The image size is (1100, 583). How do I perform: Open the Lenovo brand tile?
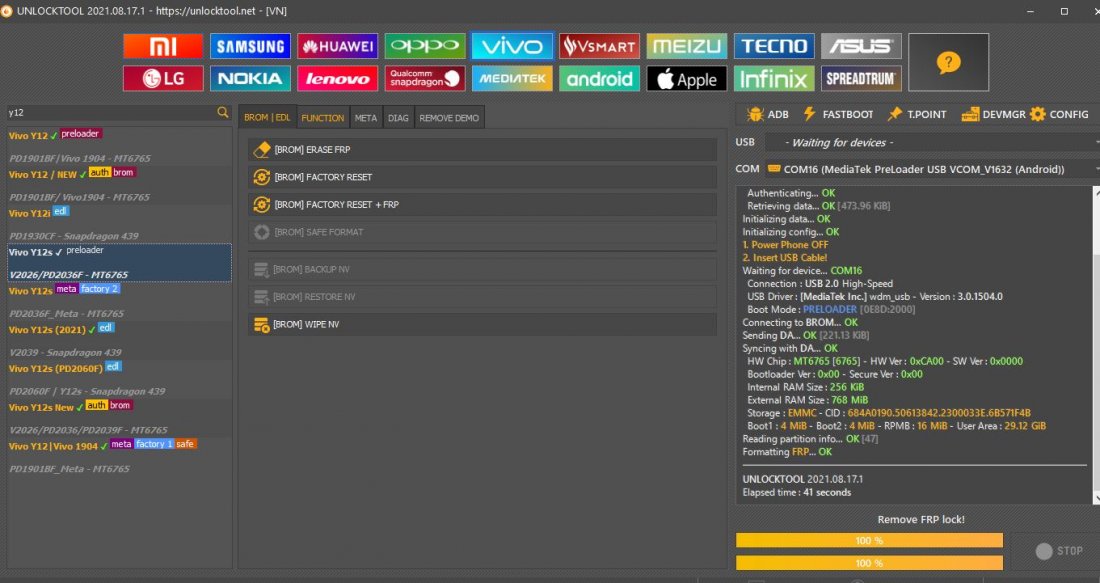pos(337,79)
